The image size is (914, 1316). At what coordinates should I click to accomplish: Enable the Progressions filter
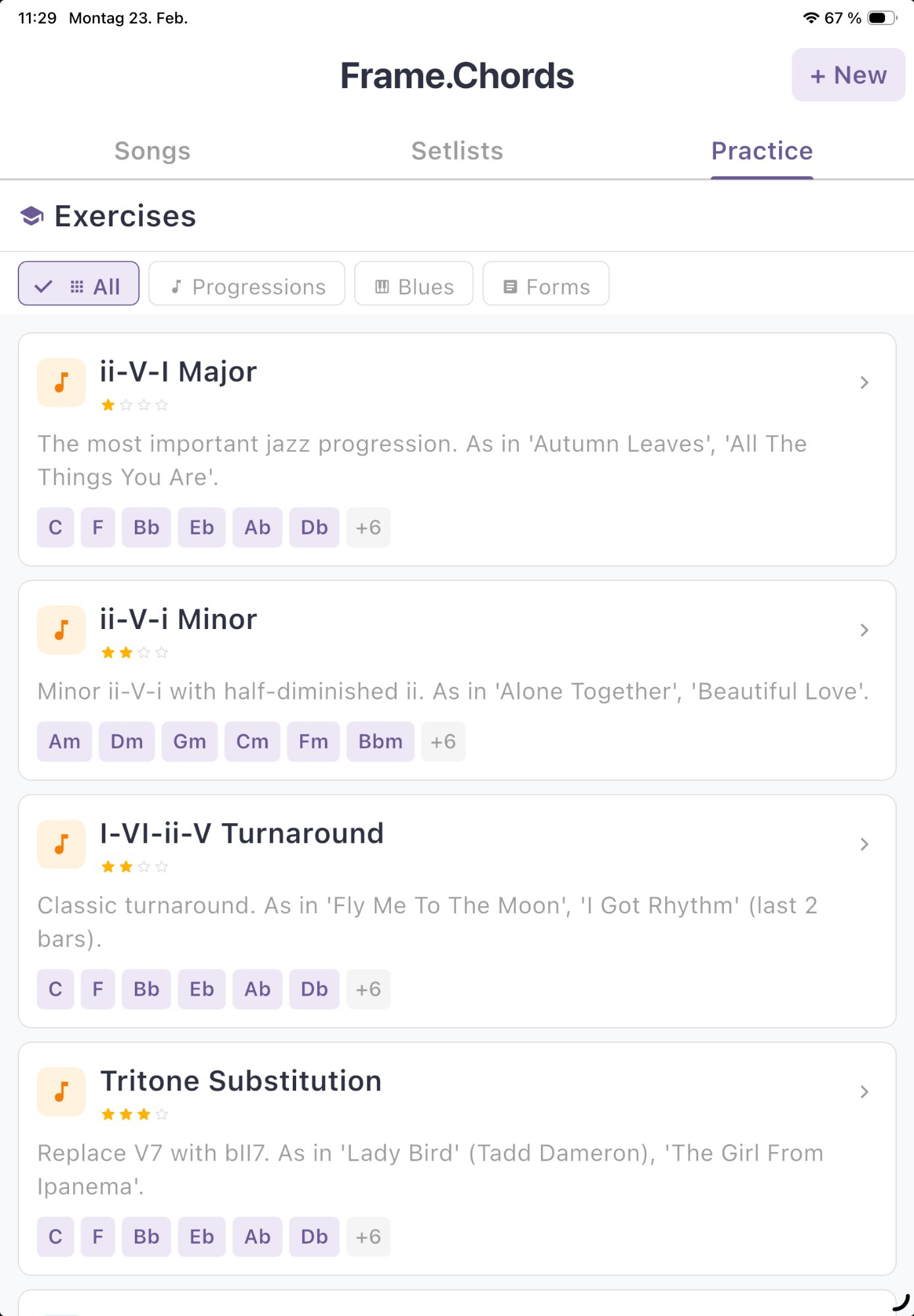pos(247,285)
